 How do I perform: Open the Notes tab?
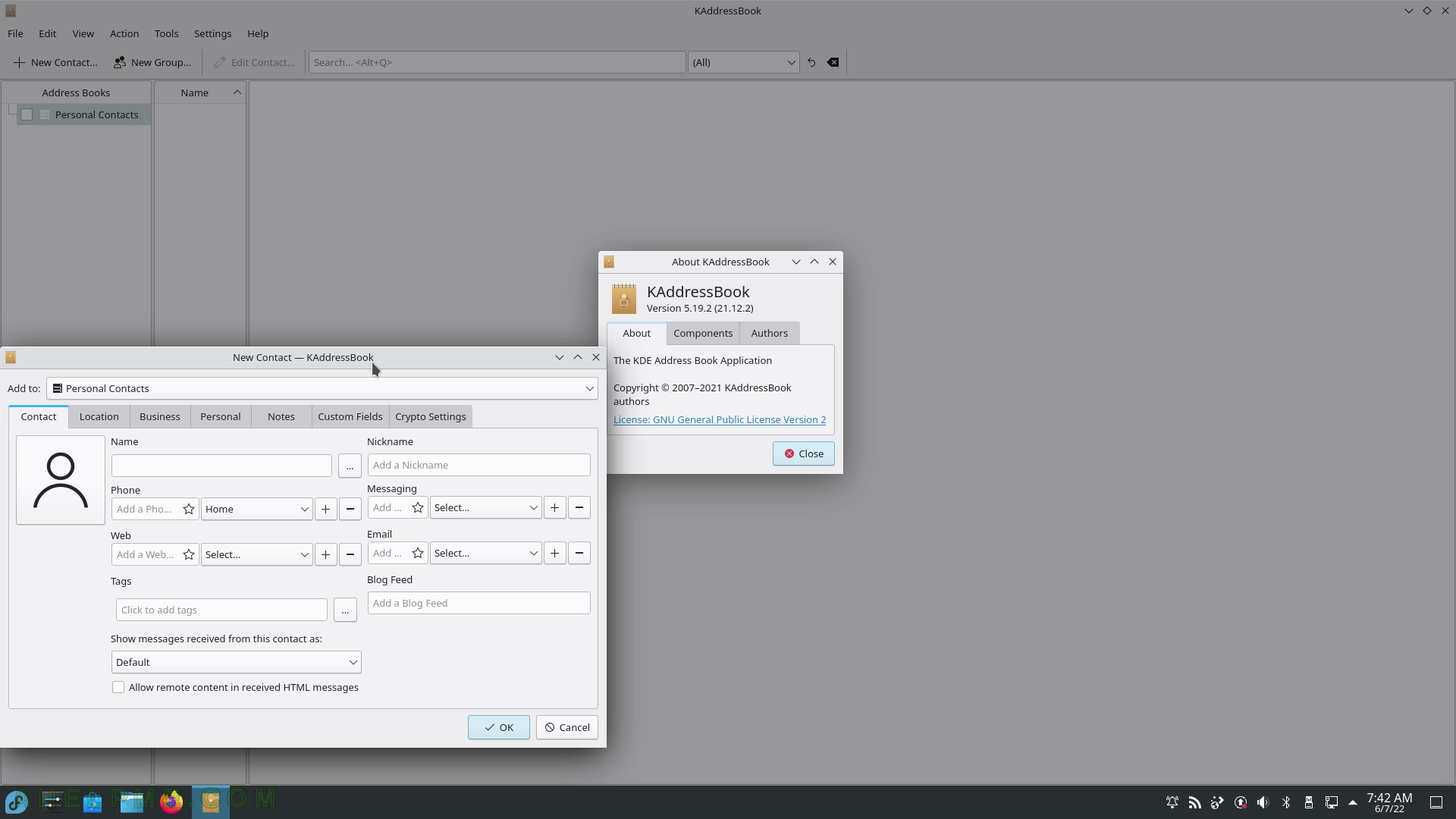[x=281, y=416]
